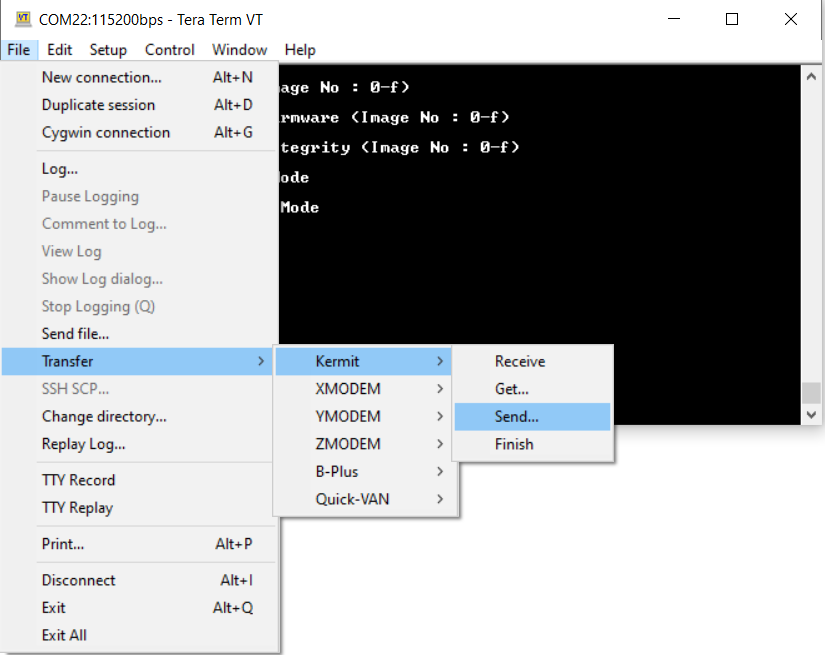Maximize the Tera Term window
Viewport: 825px width, 655px height.
coord(732,19)
